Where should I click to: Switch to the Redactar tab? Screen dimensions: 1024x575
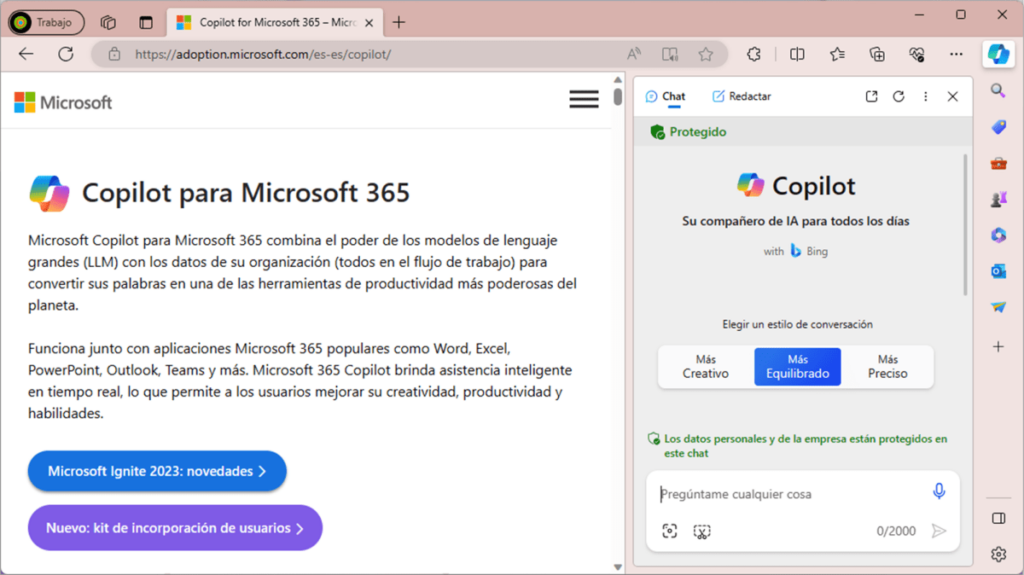coord(741,97)
